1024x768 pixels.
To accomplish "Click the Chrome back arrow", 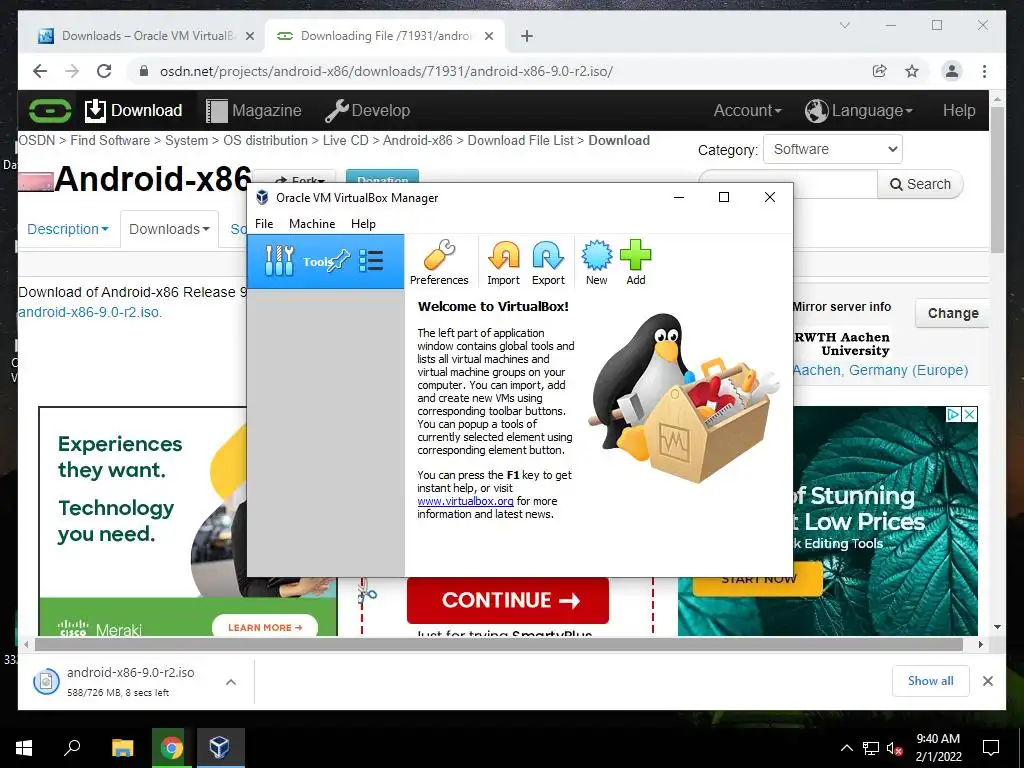I will (40, 71).
